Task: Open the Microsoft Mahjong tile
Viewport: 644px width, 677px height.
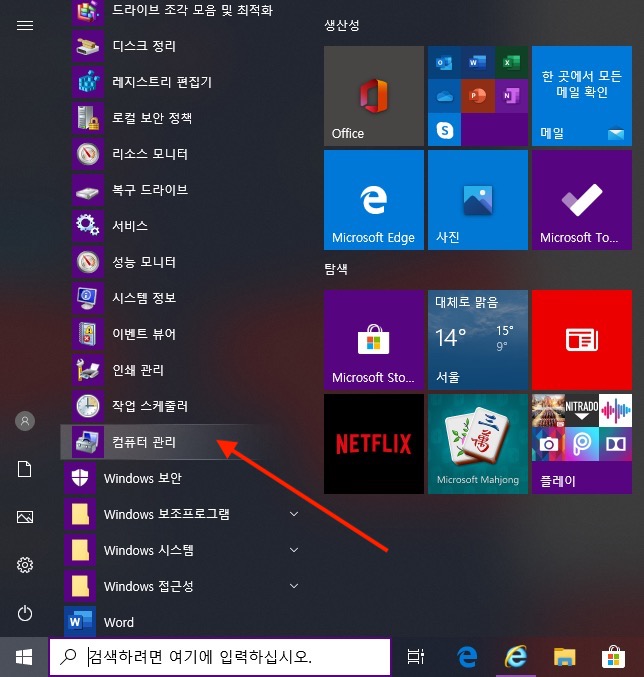Action: coord(478,444)
